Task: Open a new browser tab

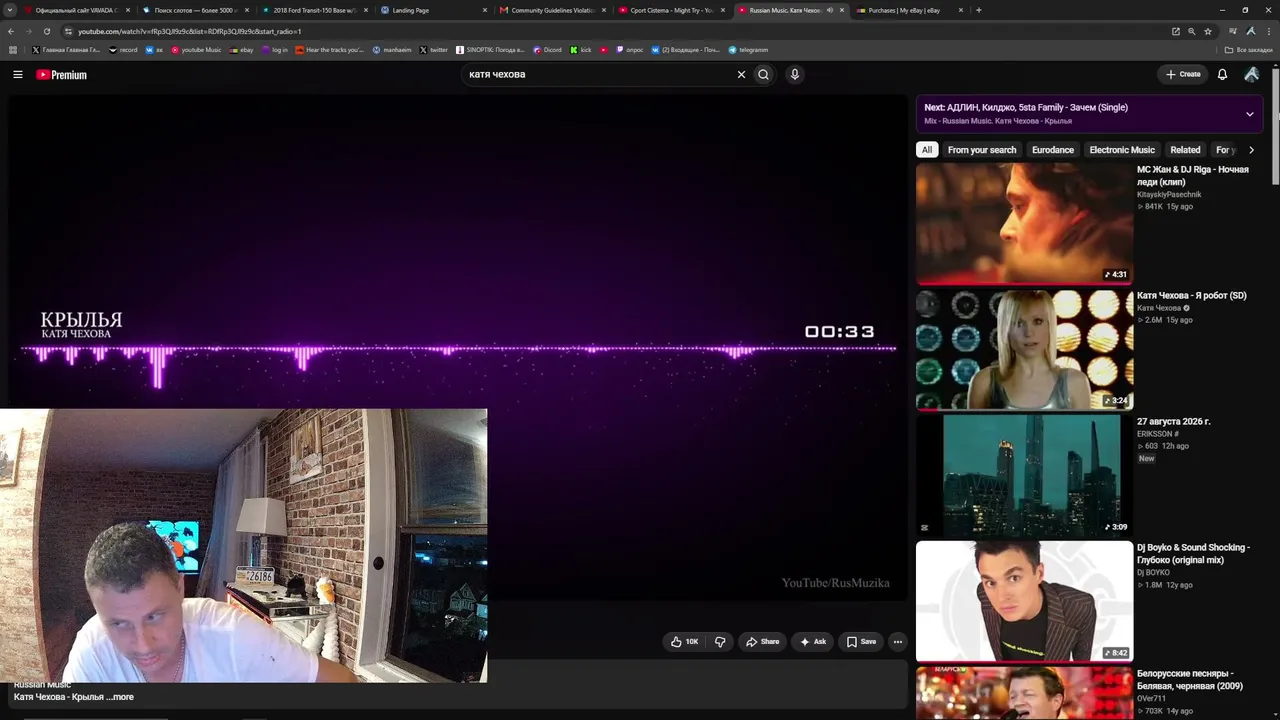Action: click(978, 10)
